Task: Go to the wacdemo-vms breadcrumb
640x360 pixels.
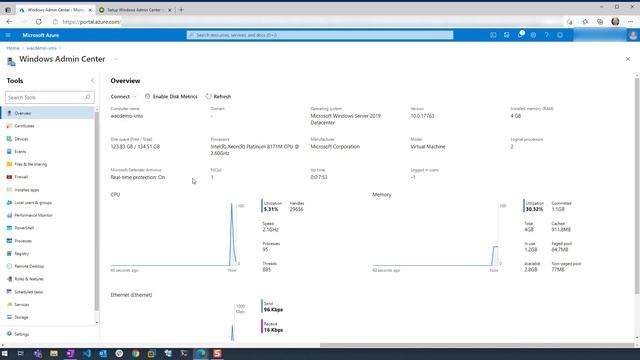Action: point(41,48)
